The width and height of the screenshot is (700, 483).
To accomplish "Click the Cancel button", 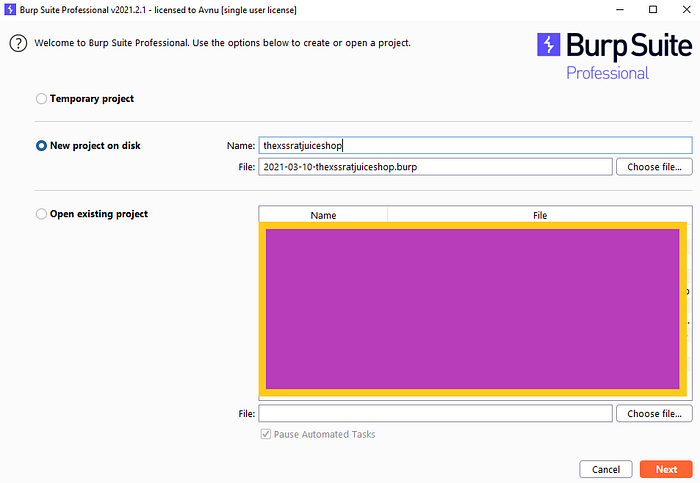I will pyautogui.click(x=606, y=470).
